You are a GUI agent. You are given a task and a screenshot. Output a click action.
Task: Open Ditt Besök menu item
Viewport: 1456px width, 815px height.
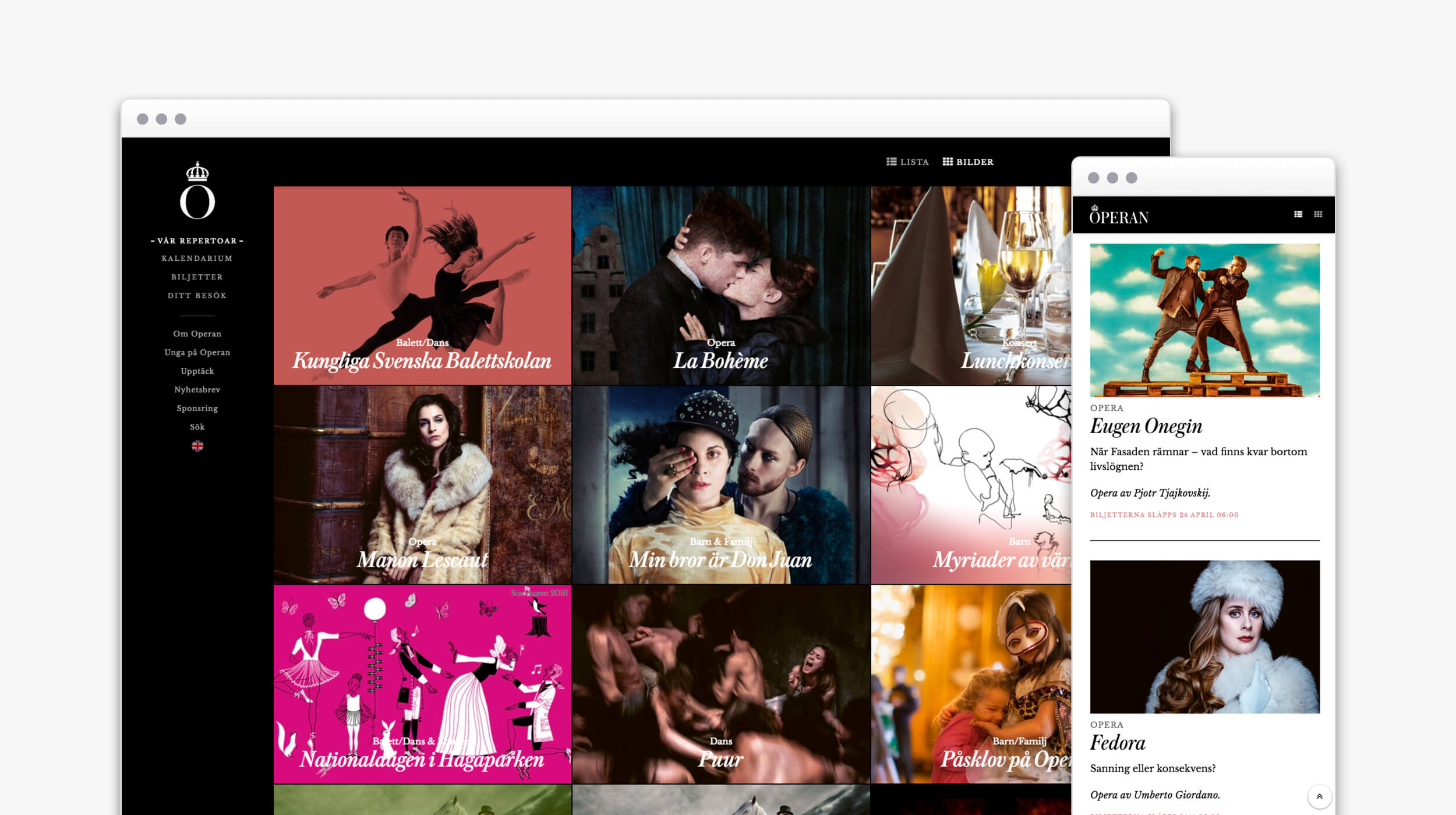[197, 296]
